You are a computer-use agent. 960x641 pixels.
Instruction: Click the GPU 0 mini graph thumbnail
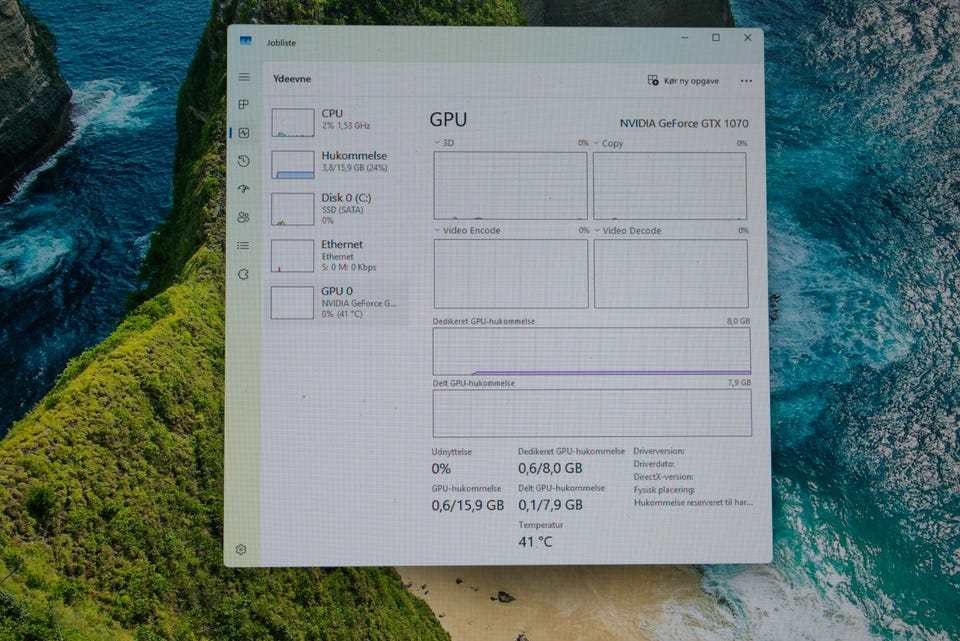(x=293, y=302)
